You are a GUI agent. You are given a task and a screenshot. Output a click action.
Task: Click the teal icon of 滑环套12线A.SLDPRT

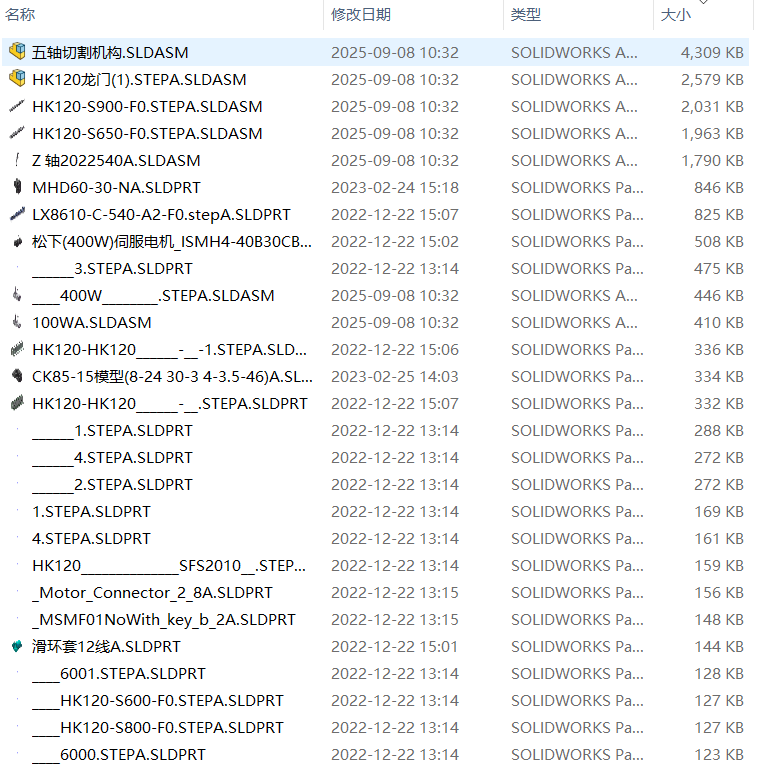tap(17, 646)
